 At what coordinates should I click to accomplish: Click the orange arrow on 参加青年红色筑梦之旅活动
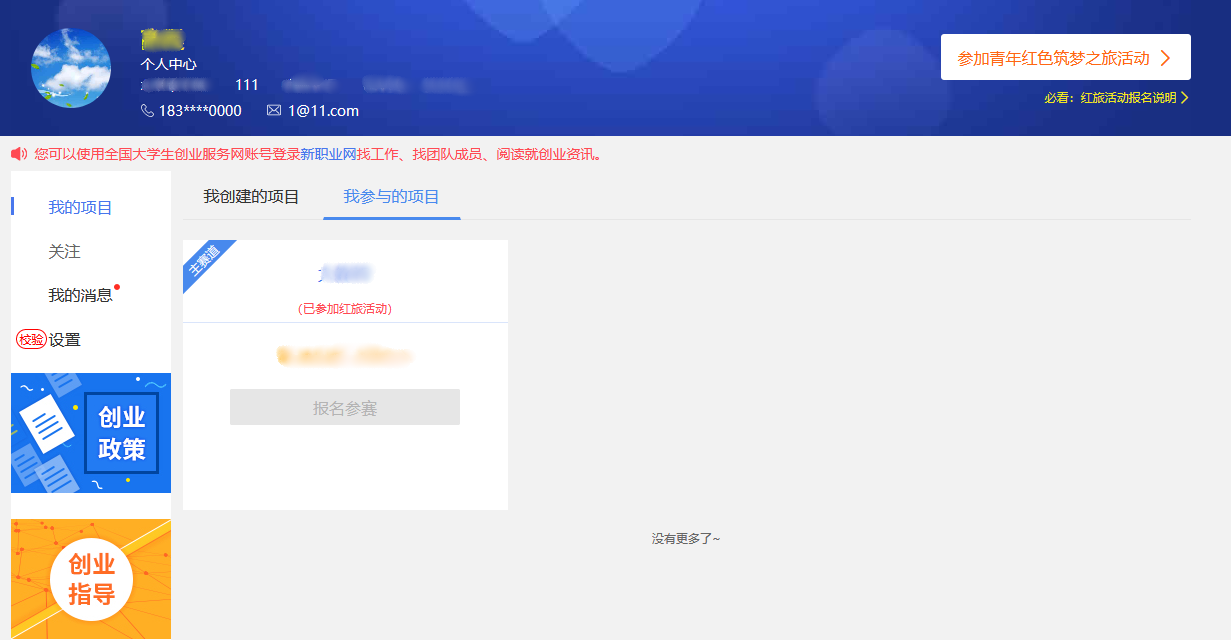tap(1165, 58)
